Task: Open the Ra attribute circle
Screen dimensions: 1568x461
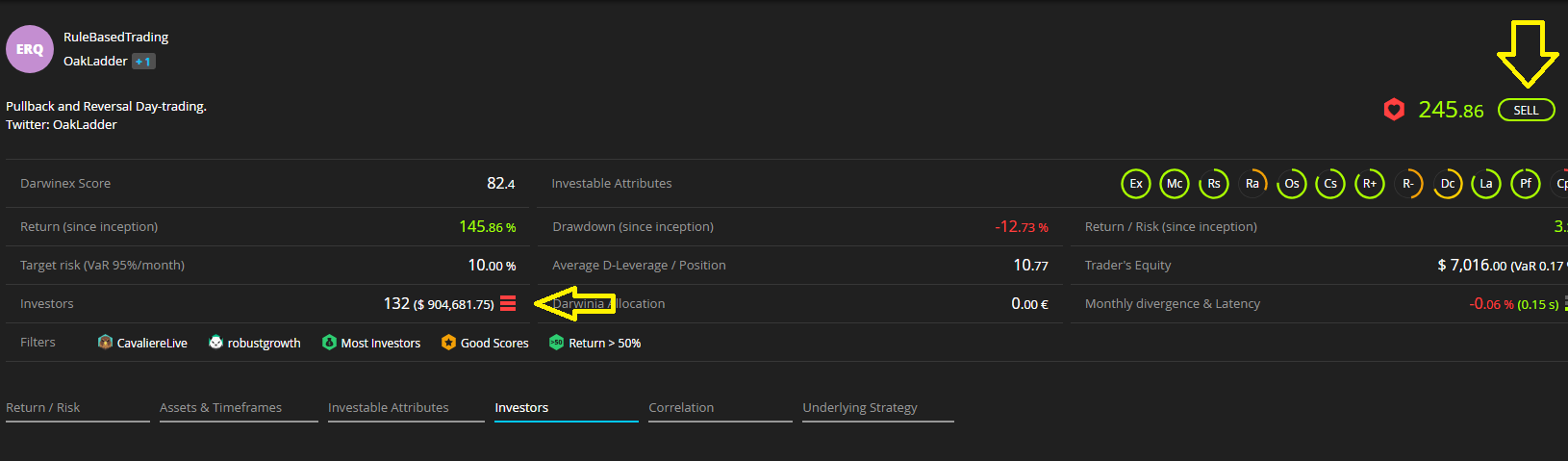Action: point(1252,184)
